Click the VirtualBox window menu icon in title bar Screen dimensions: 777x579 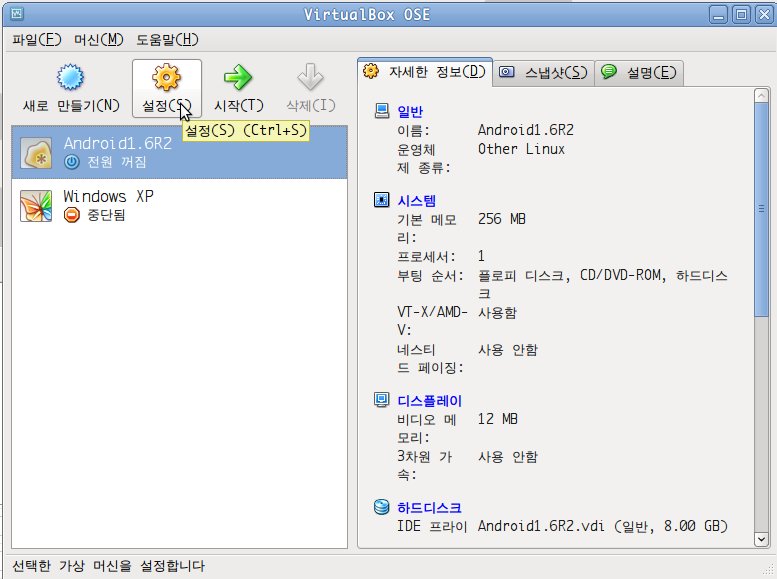(16, 14)
